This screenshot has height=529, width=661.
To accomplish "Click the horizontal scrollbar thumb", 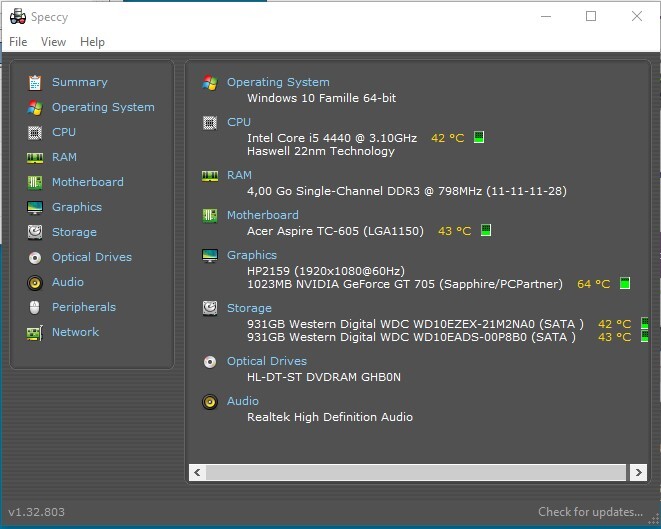I will (416, 472).
